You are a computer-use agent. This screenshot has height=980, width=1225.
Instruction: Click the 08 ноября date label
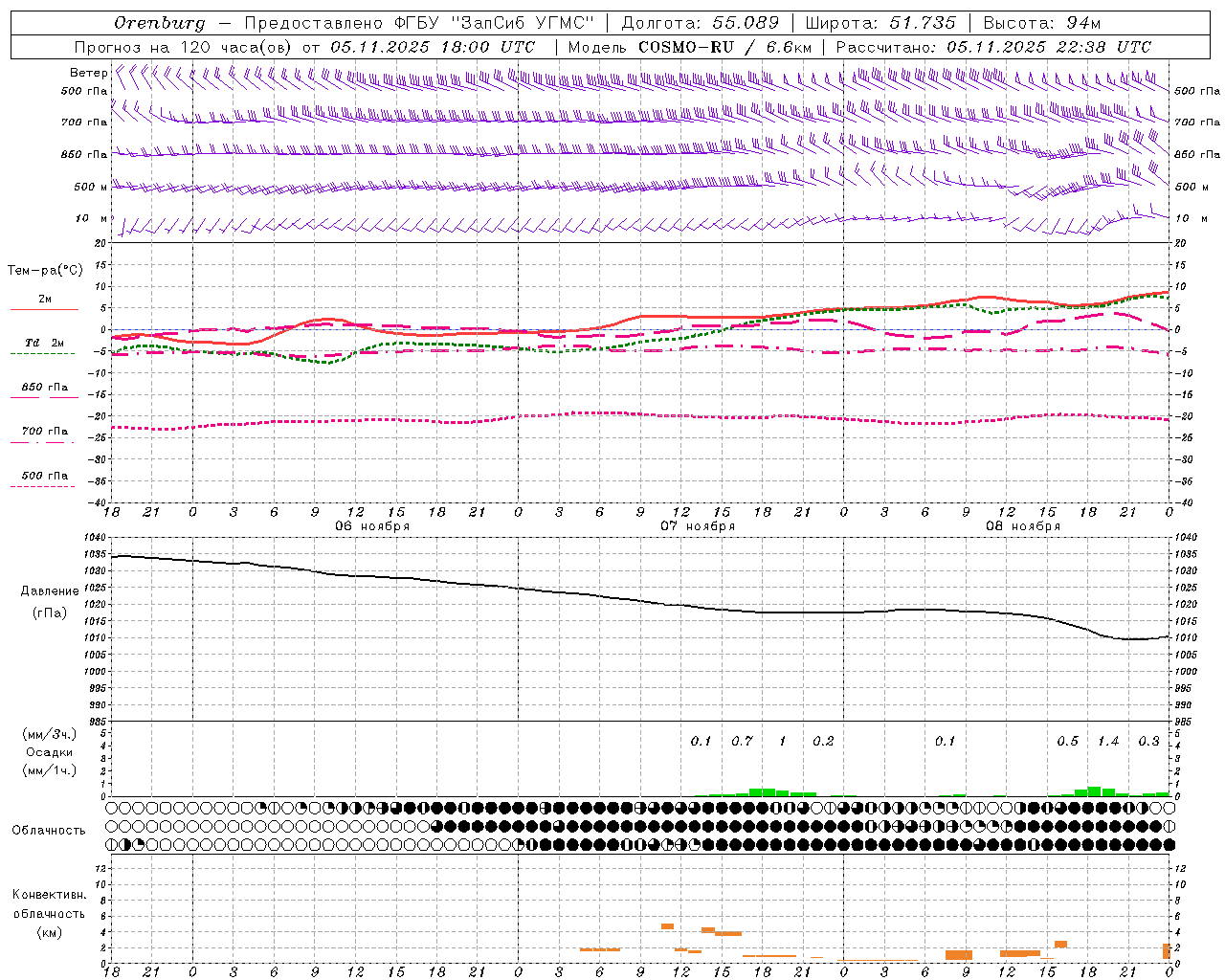coord(1023,526)
